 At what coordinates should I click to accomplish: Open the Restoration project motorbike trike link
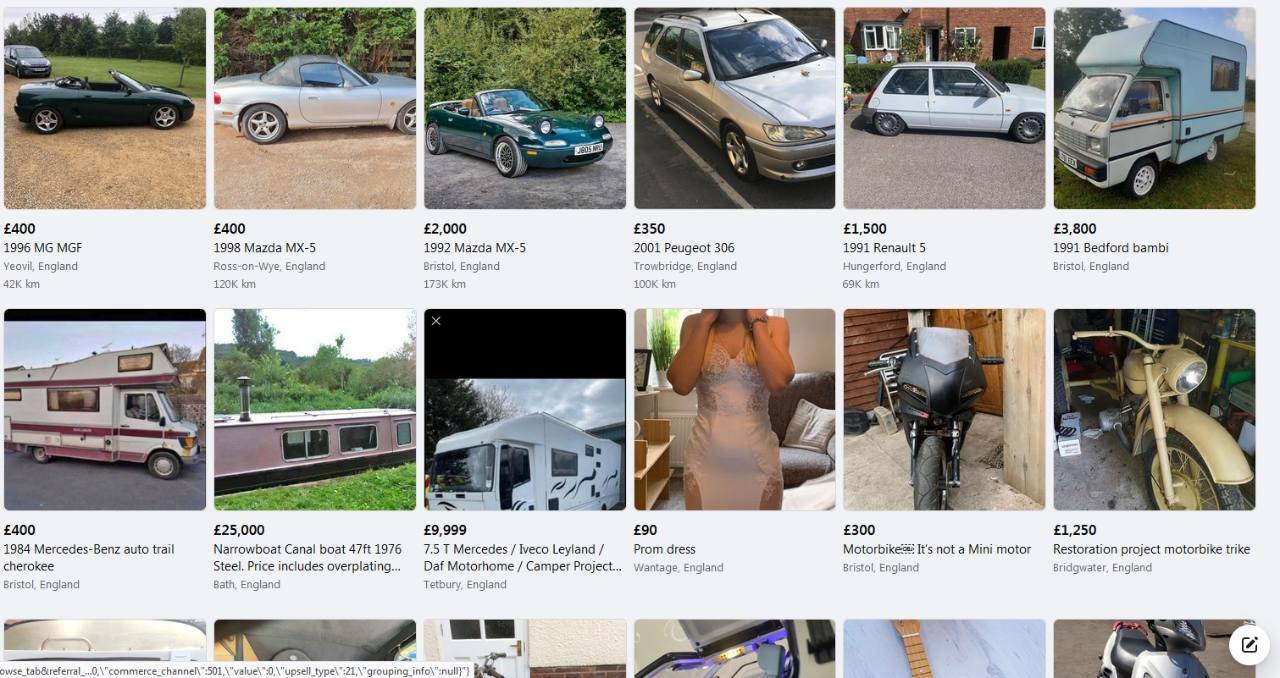click(1151, 549)
